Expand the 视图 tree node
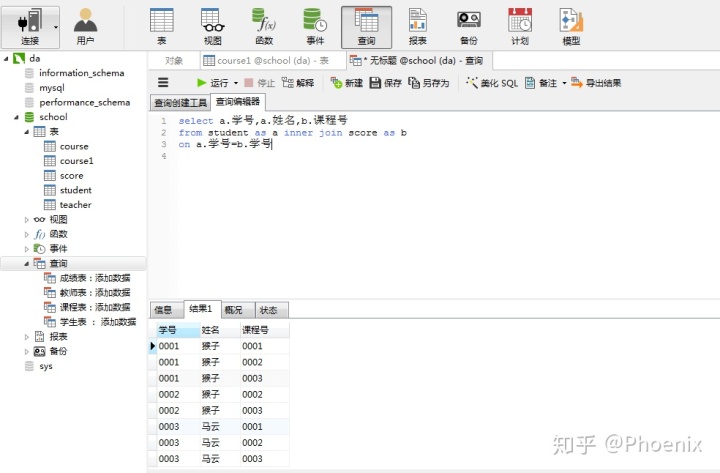The image size is (720, 473). click(26, 220)
